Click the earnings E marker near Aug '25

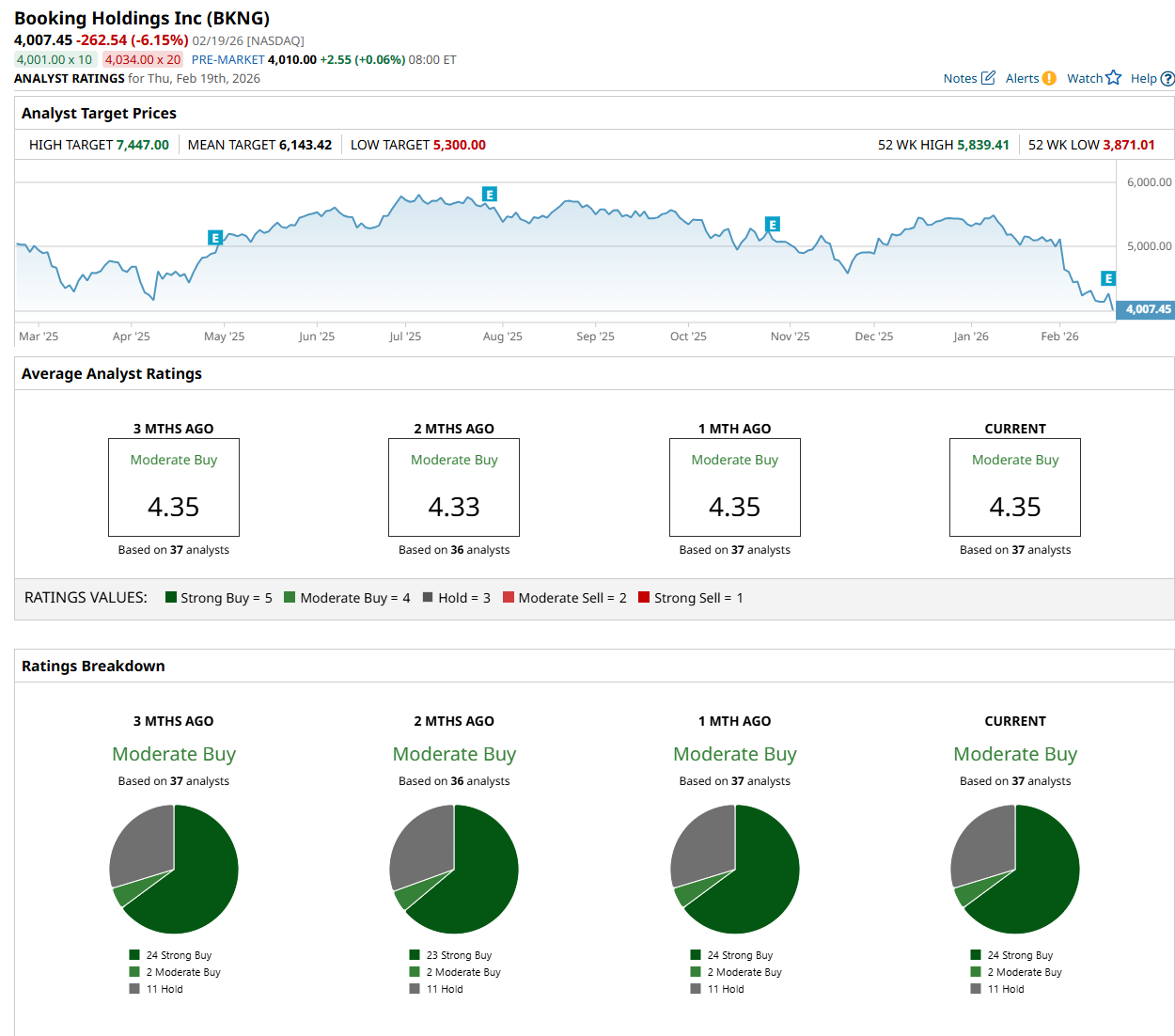pos(489,195)
